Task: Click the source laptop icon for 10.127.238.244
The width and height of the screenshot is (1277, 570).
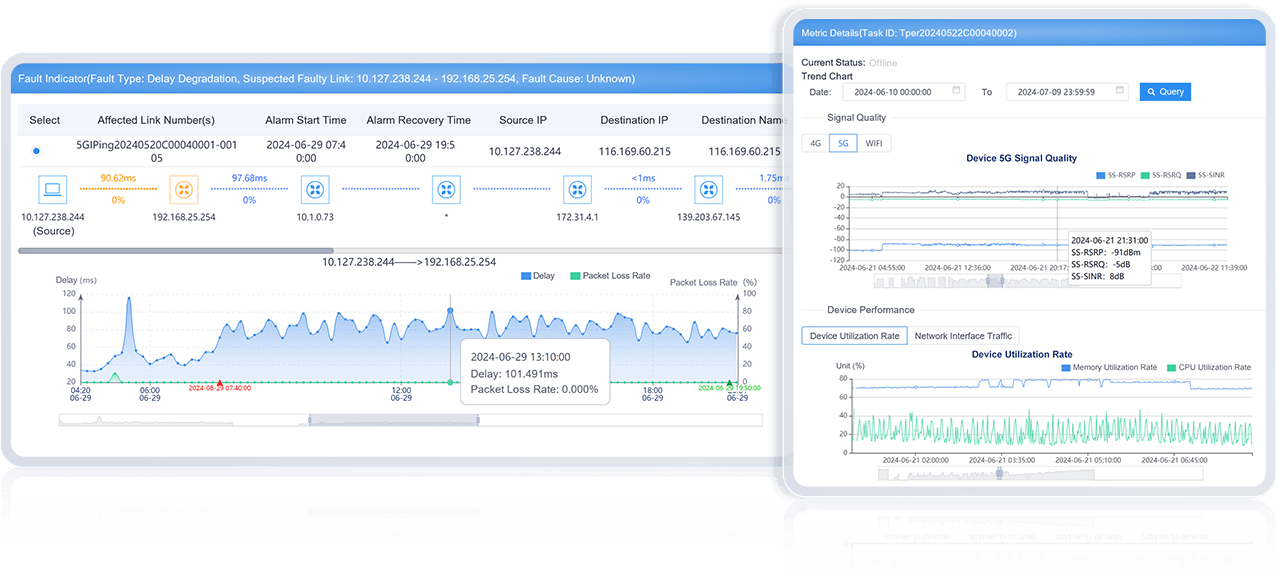Action: [52, 189]
